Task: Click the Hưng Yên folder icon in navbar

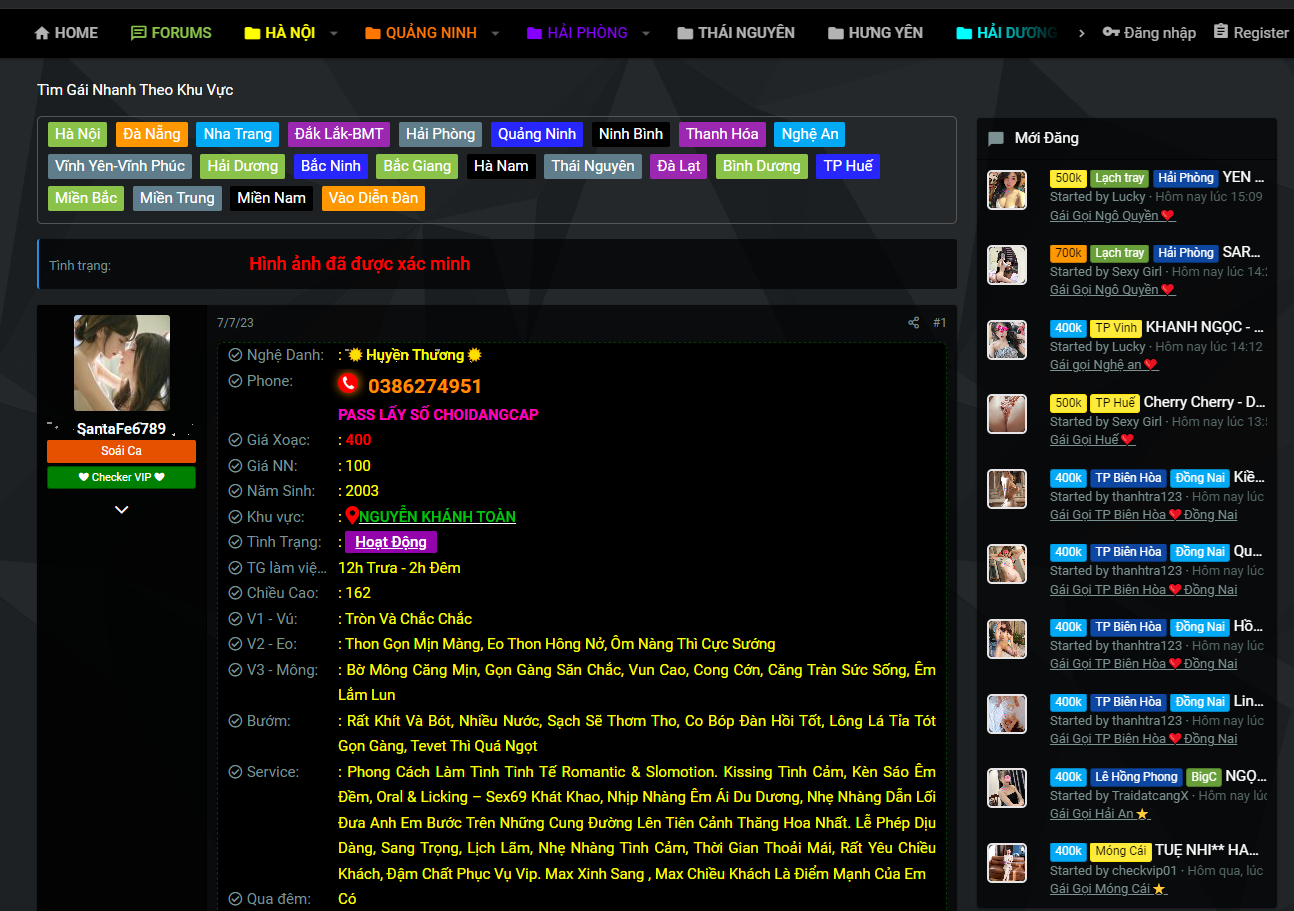Action: 836,33
